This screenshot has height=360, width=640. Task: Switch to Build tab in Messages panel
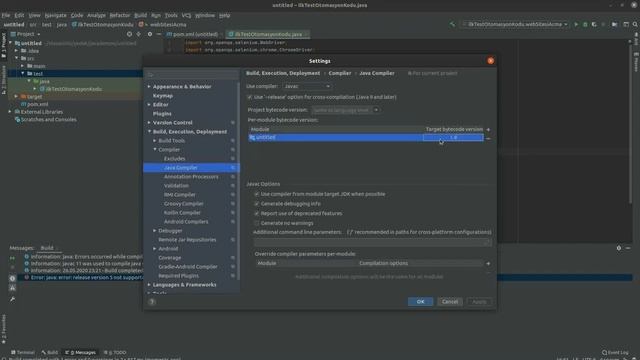pyautogui.click(x=47, y=248)
